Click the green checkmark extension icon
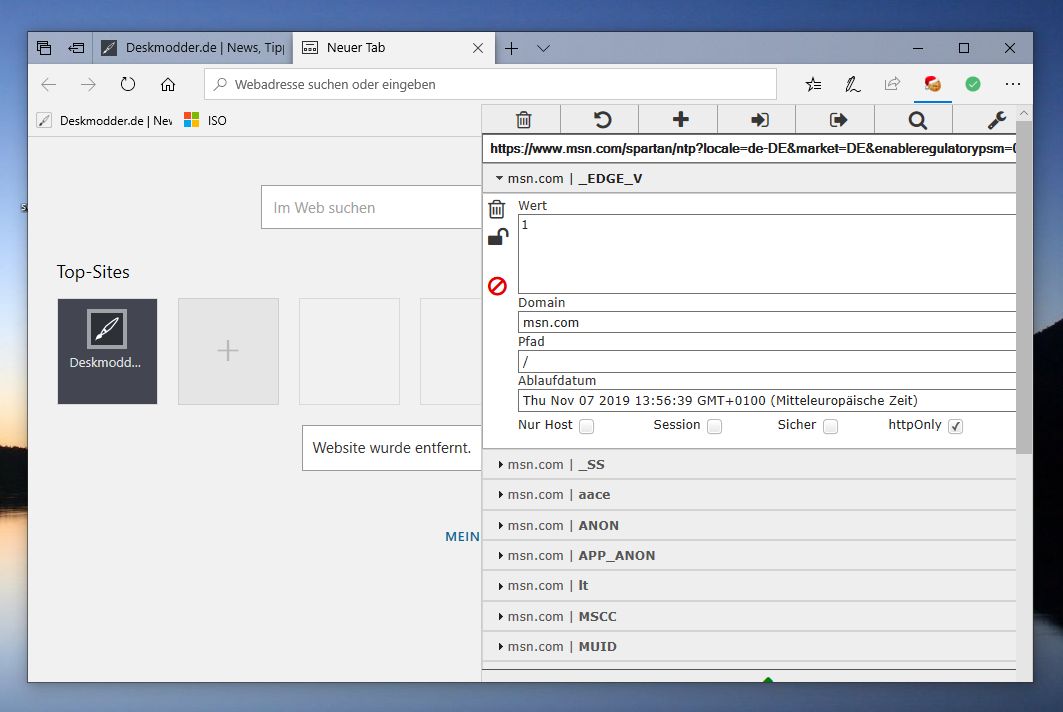Screen dimensions: 1063x712 pos(973,84)
